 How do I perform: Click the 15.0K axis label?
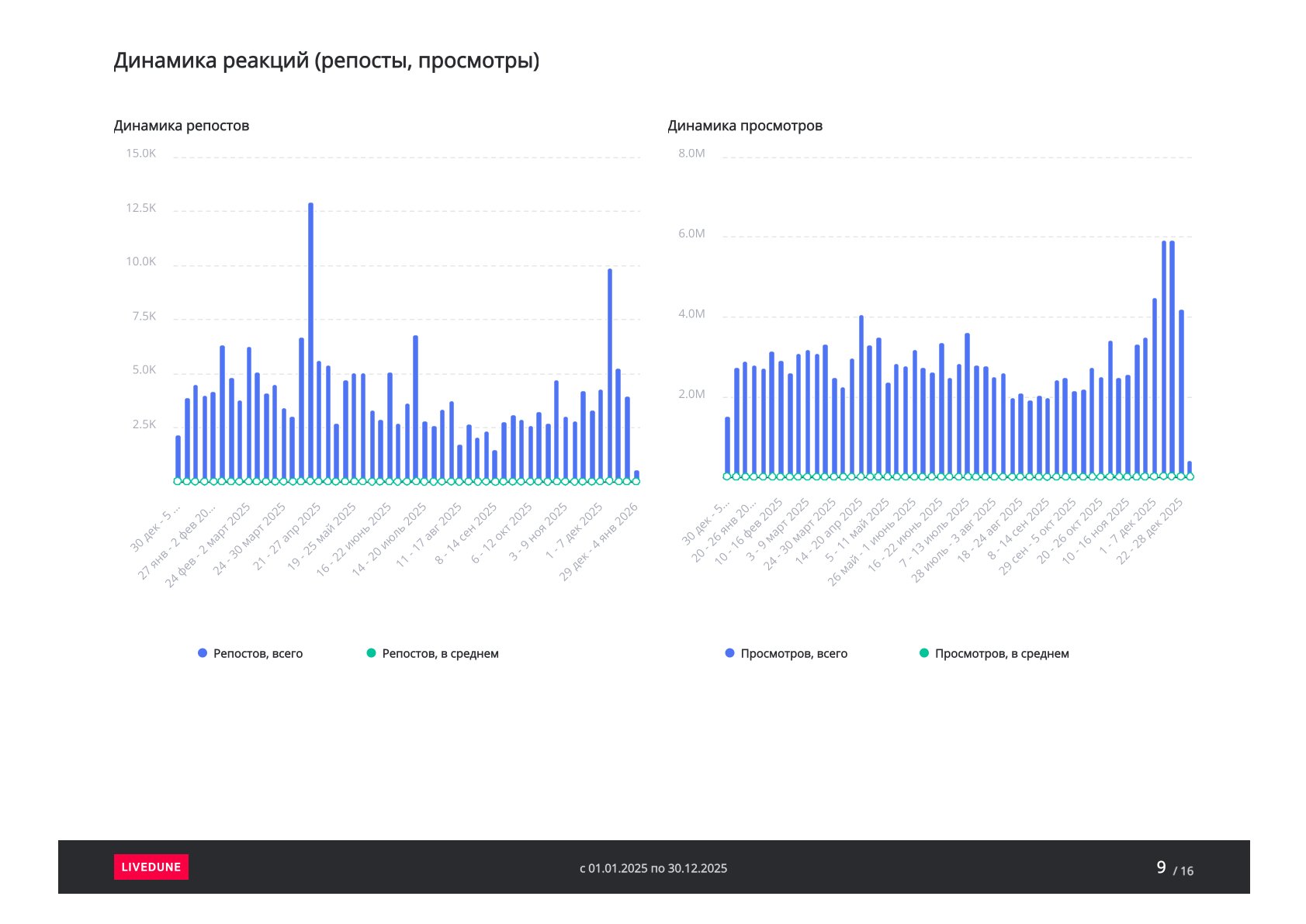[x=141, y=154]
